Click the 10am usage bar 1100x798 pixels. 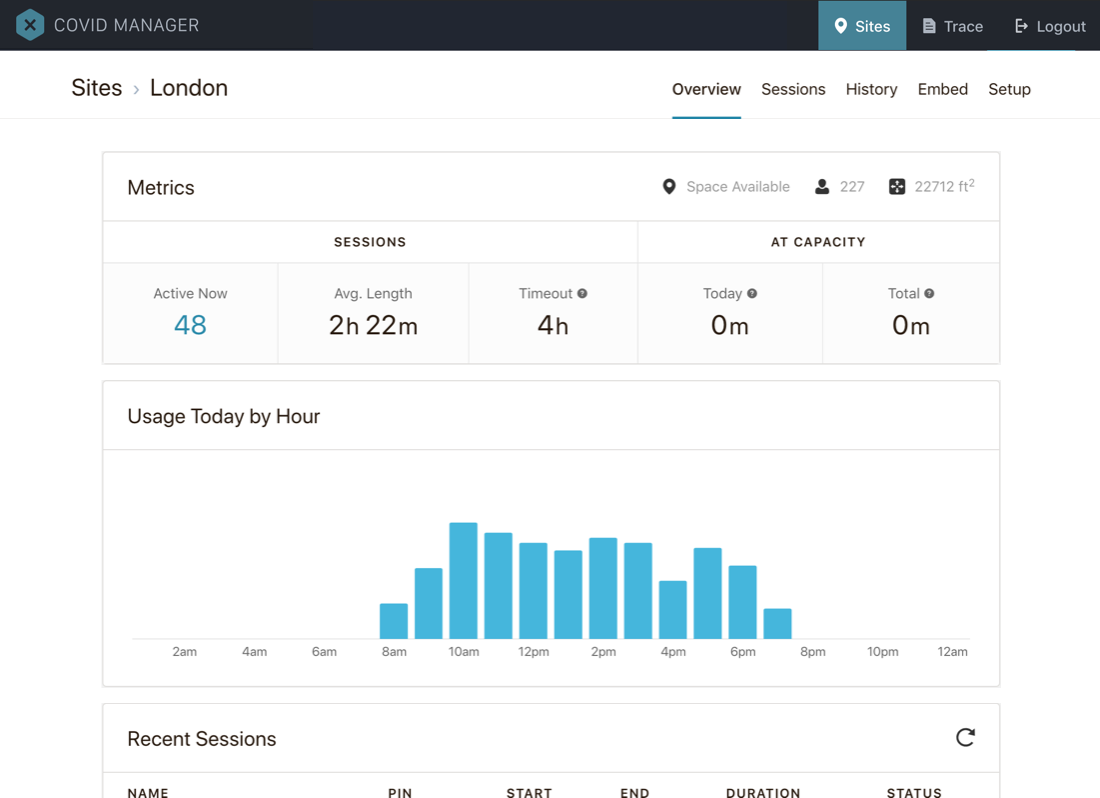pyautogui.click(x=463, y=581)
